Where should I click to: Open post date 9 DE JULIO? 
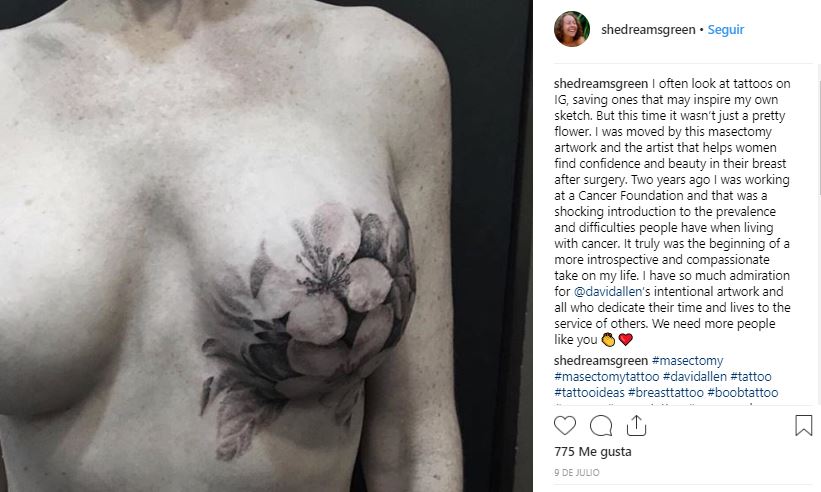click(x=576, y=473)
